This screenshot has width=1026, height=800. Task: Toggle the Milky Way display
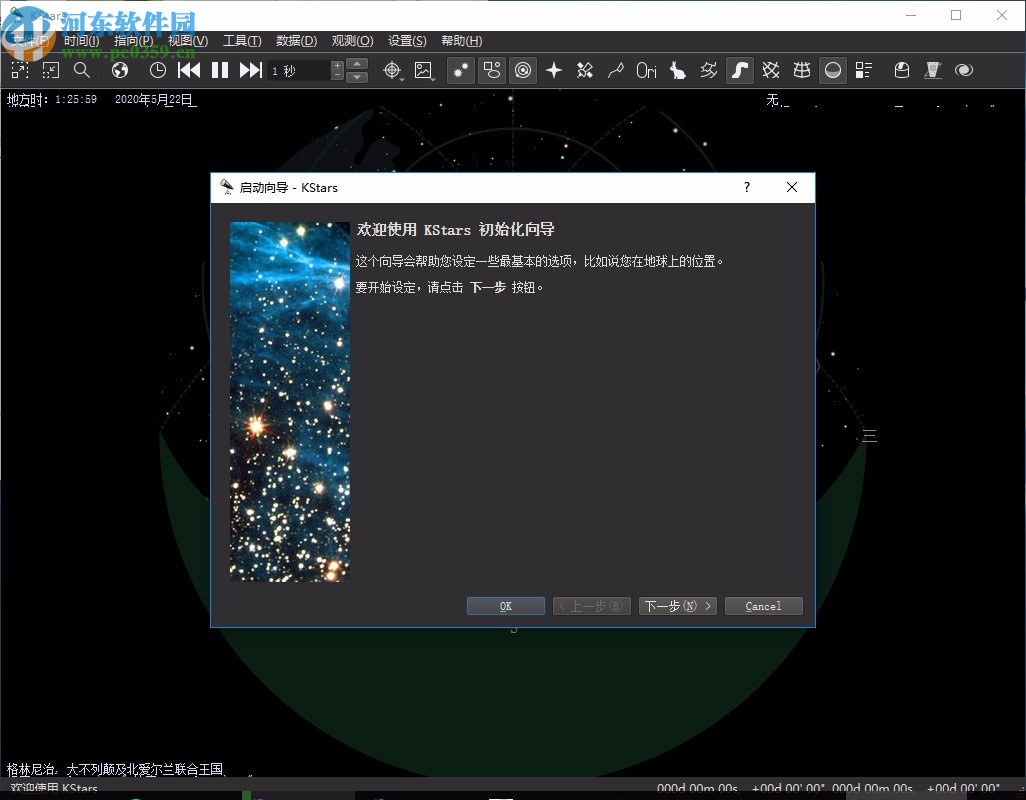tap(740, 70)
